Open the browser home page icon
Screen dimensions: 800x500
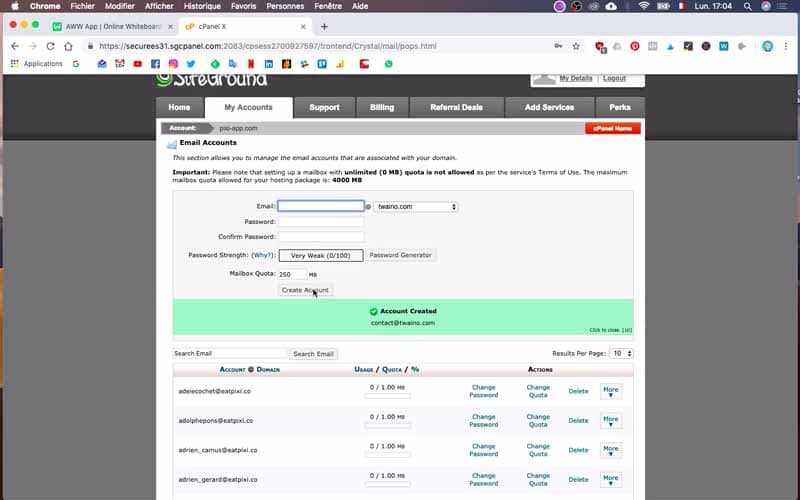coord(68,46)
